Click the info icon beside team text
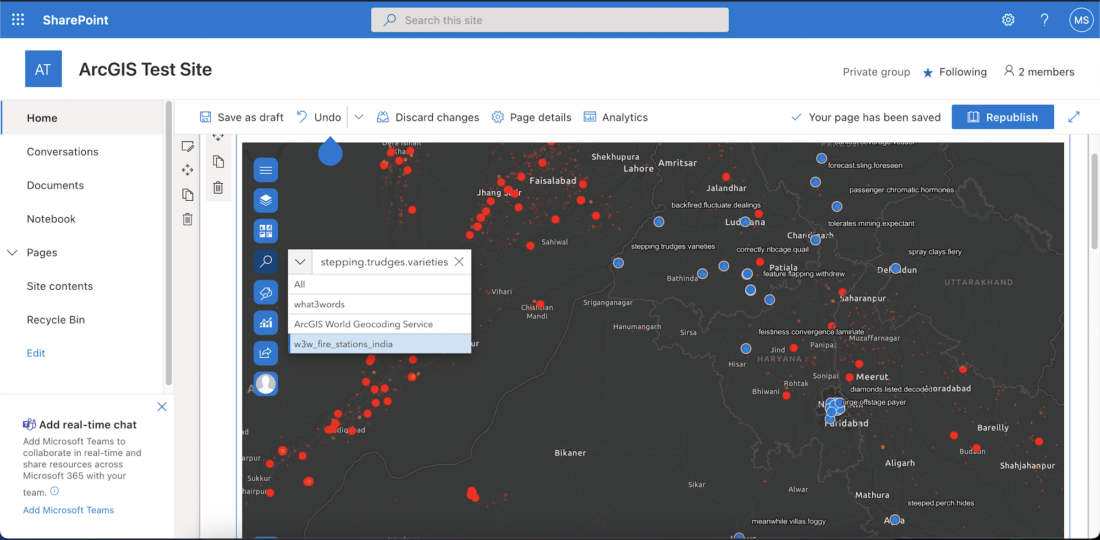1100x540 pixels. (55, 491)
